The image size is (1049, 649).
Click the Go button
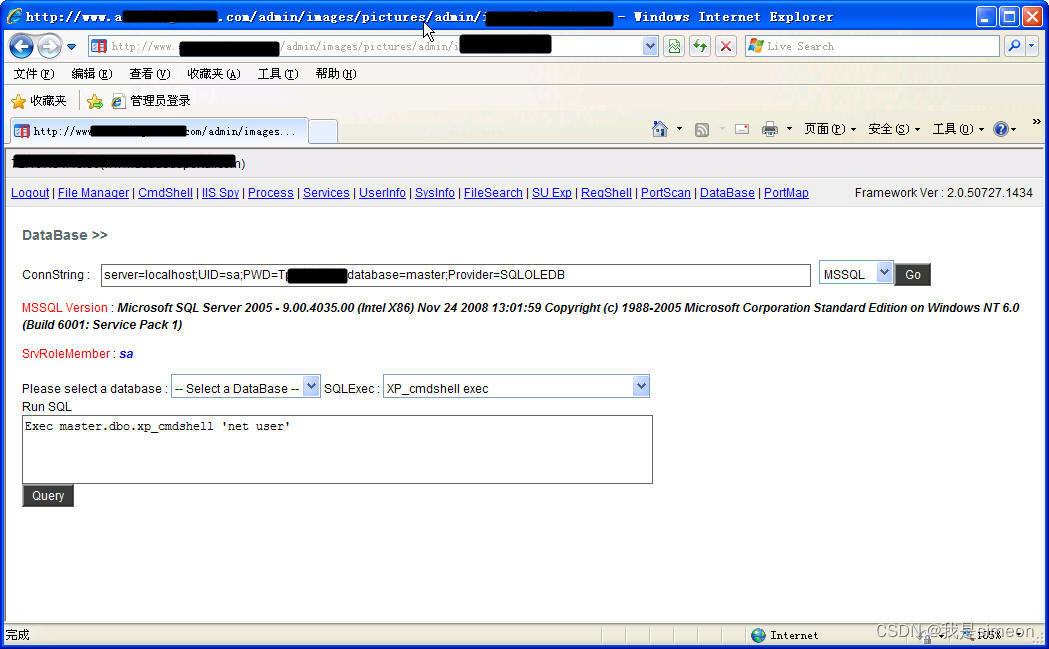point(913,274)
